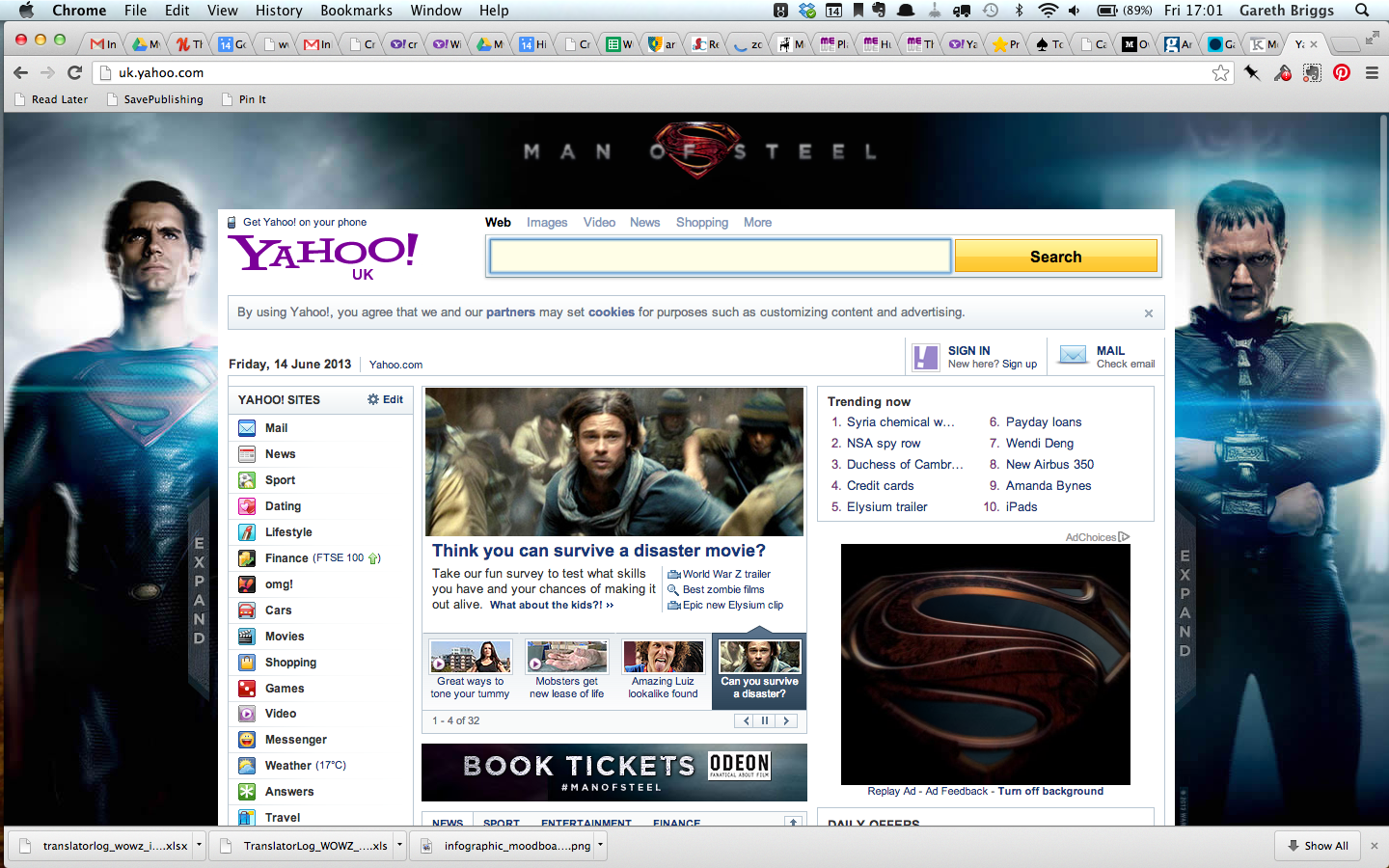Open the Wi-Fi status menu icon
Viewport: 1389px width, 868px height.
click(1049, 11)
